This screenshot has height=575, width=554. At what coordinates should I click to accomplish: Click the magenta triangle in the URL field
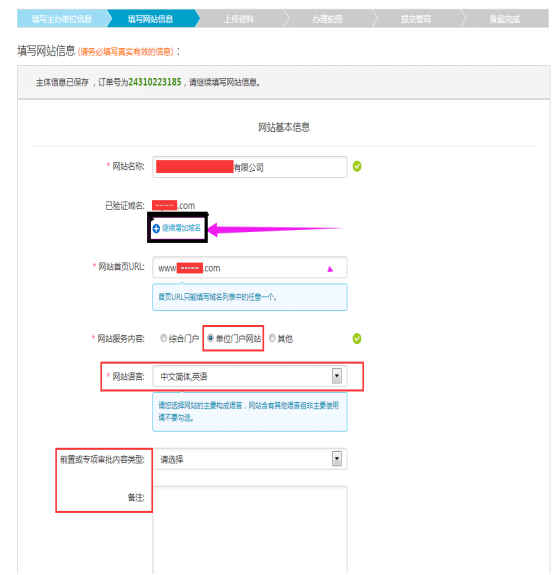point(330,269)
